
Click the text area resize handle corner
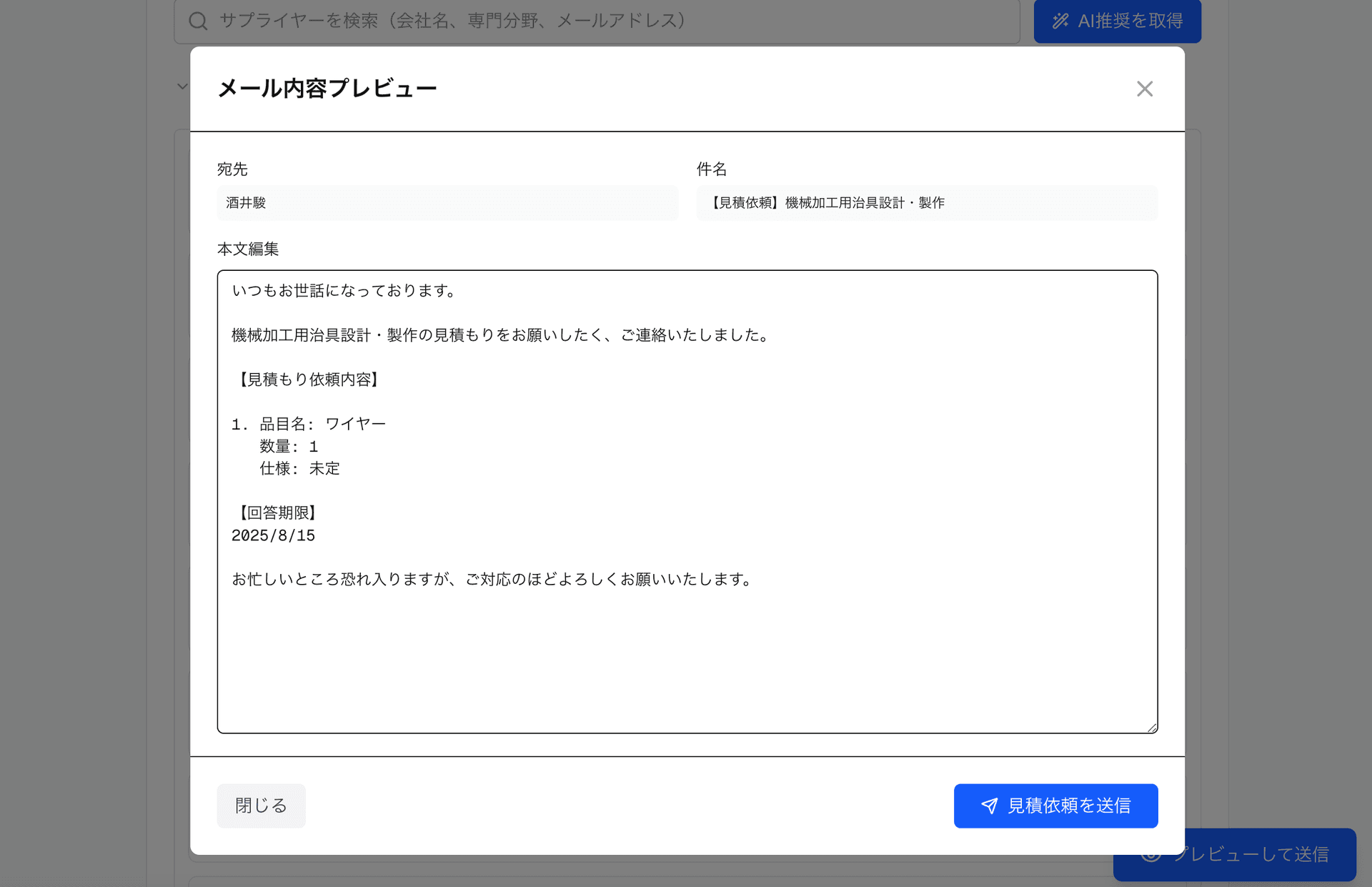click(x=1152, y=728)
